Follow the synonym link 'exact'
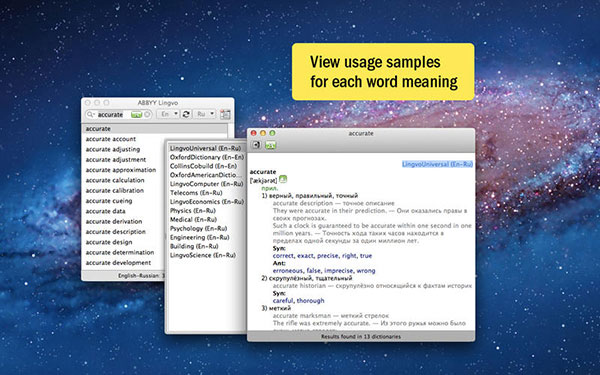The width and height of the screenshot is (600, 375). [x=305, y=256]
